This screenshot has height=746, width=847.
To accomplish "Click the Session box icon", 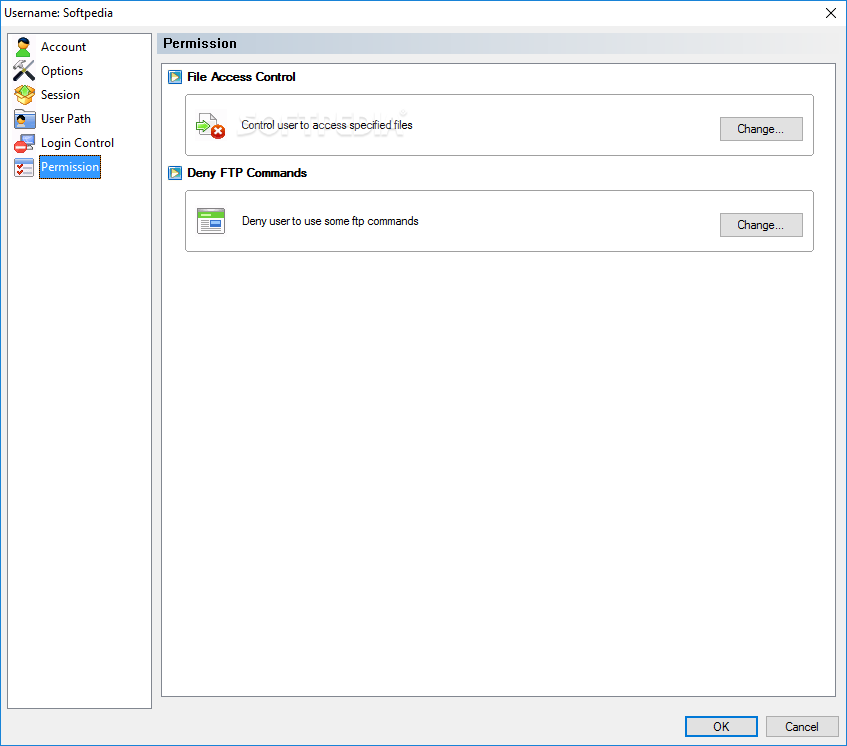I will (x=24, y=95).
